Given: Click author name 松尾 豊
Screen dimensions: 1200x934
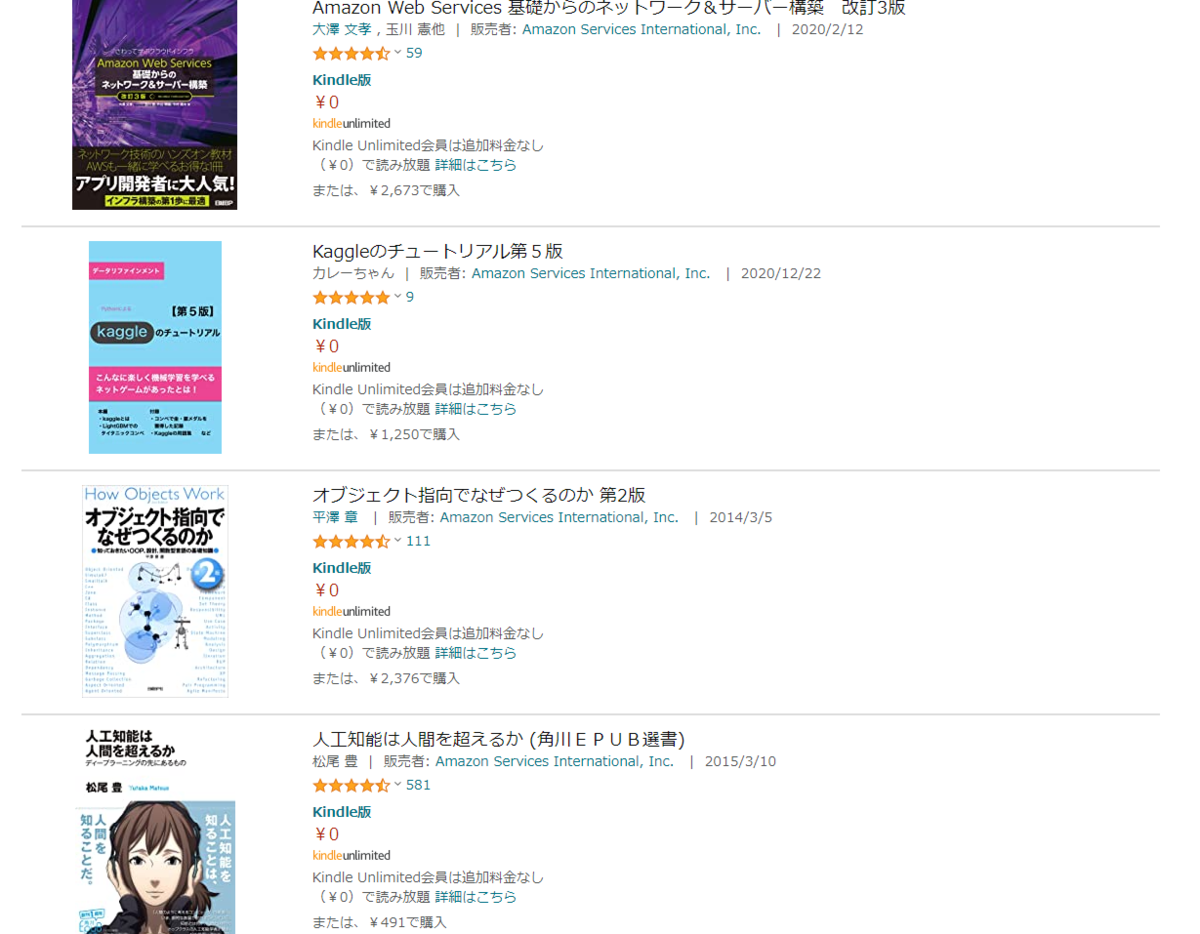Looking at the screenshot, I should [335, 761].
